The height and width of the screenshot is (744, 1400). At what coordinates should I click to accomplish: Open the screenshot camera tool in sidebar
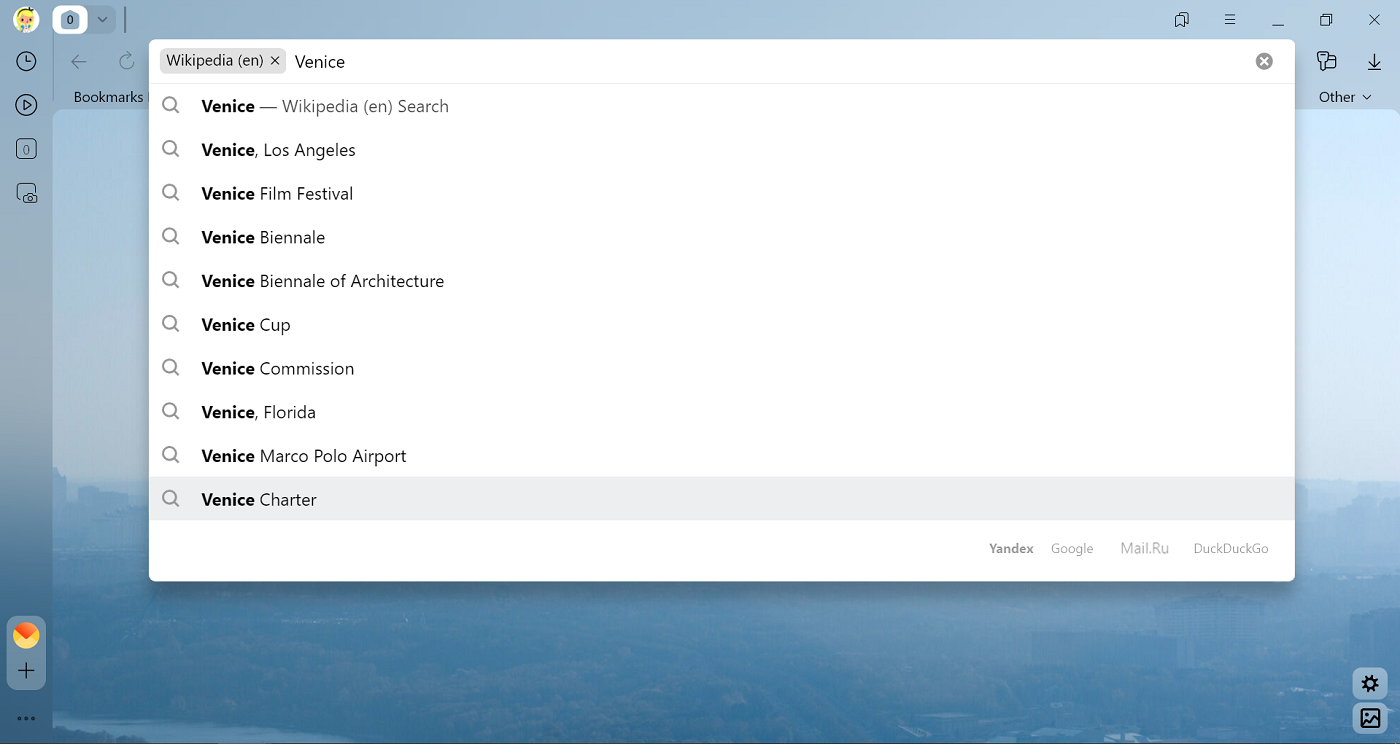(27, 194)
